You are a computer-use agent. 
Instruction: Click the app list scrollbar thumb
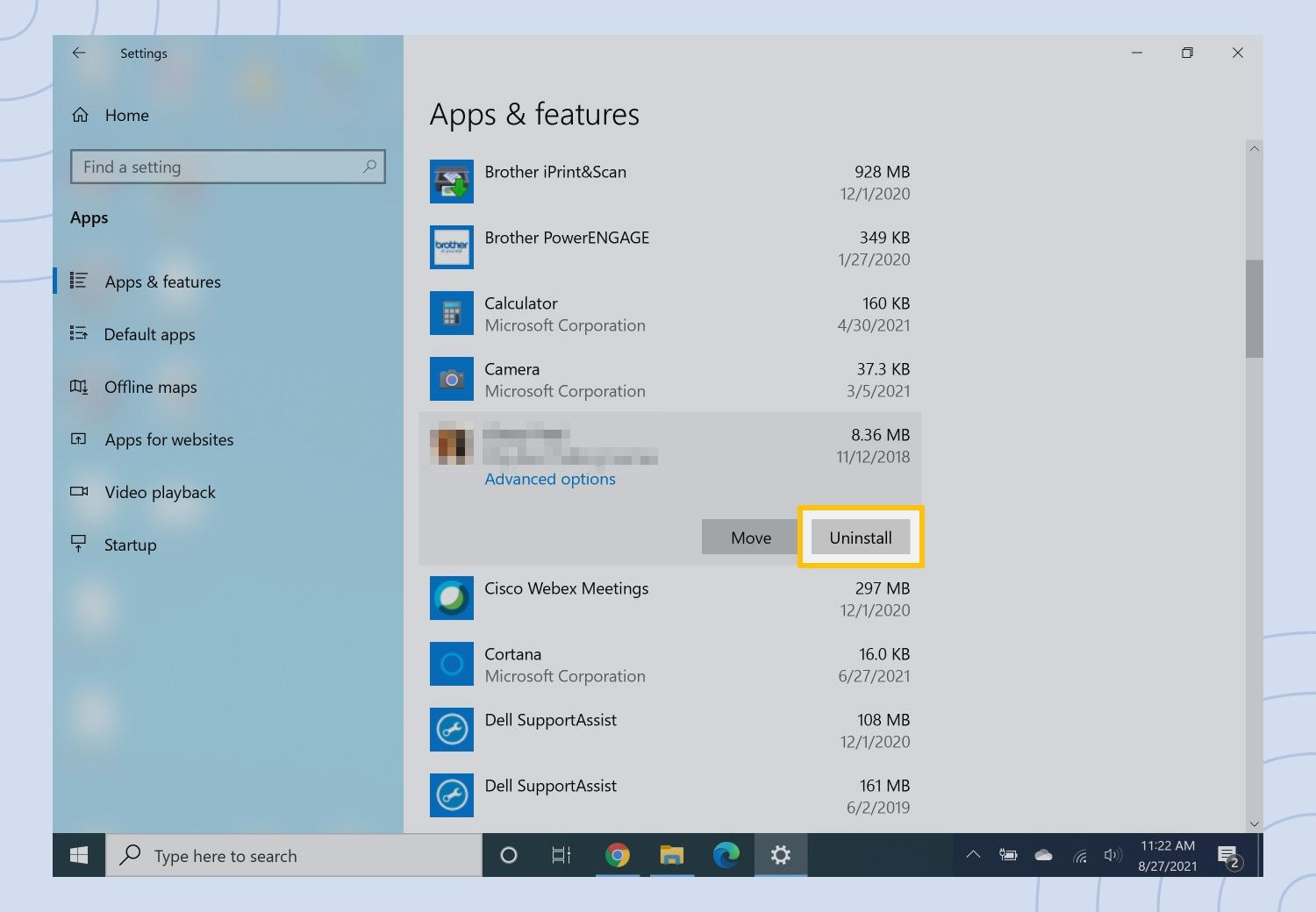point(1255,309)
